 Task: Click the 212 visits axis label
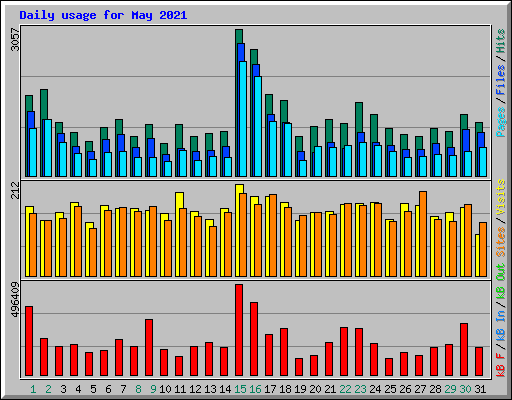pyautogui.click(x=15, y=190)
